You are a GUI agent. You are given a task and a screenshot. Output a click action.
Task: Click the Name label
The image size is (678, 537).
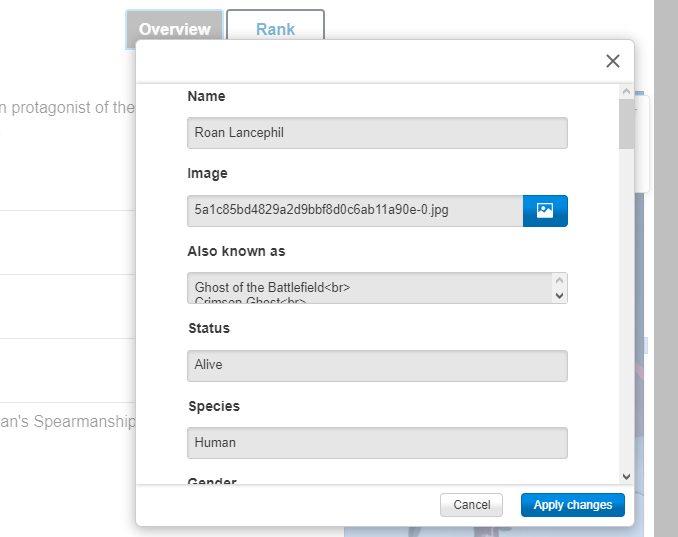(x=206, y=96)
